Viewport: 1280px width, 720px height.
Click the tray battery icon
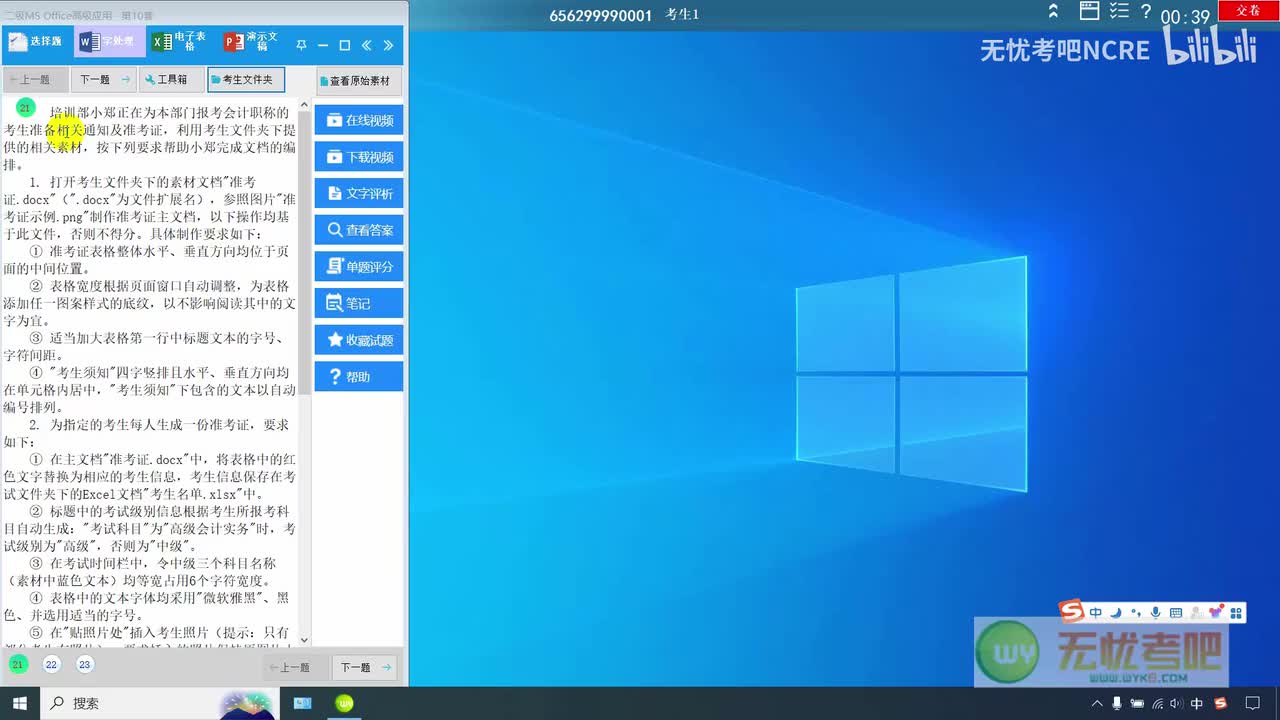pos(1137,704)
